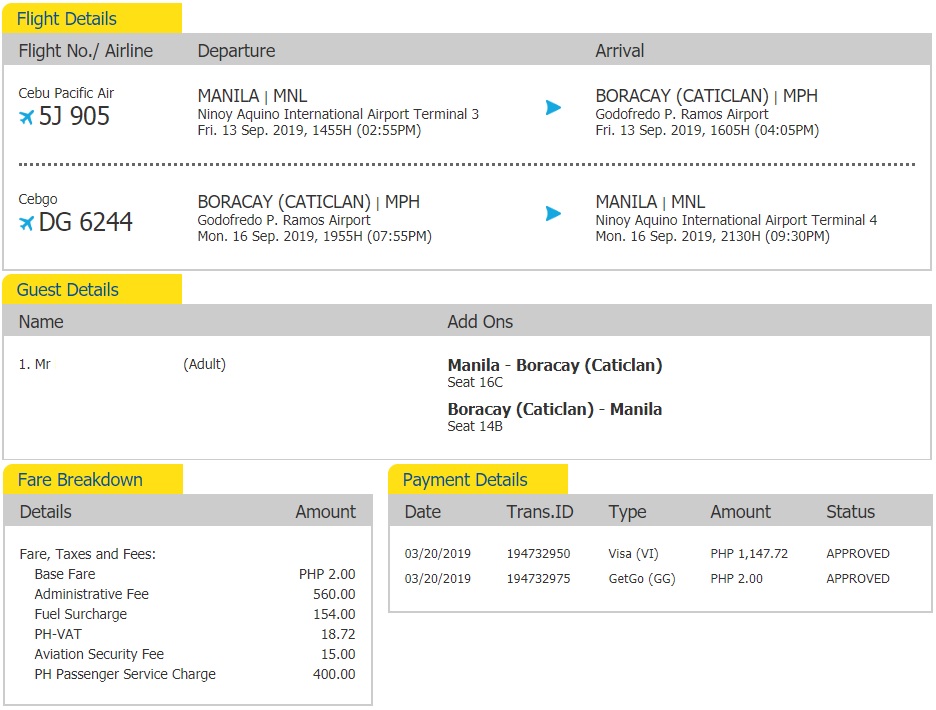Image resolution: width=936 pixels, height=710 pixels.
Task: Click the airplane icon beside DG 6244
Action: [26, 223]
